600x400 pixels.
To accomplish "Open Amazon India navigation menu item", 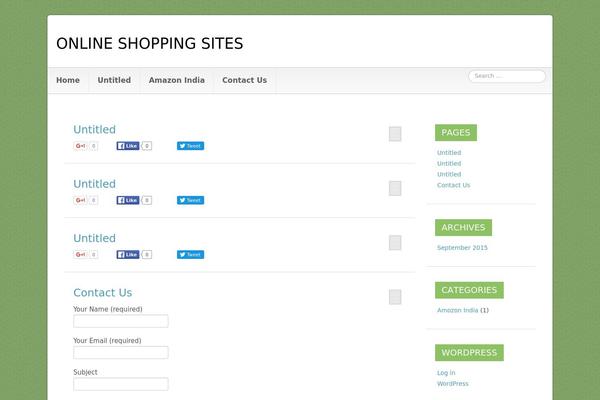I will [177, 80].
